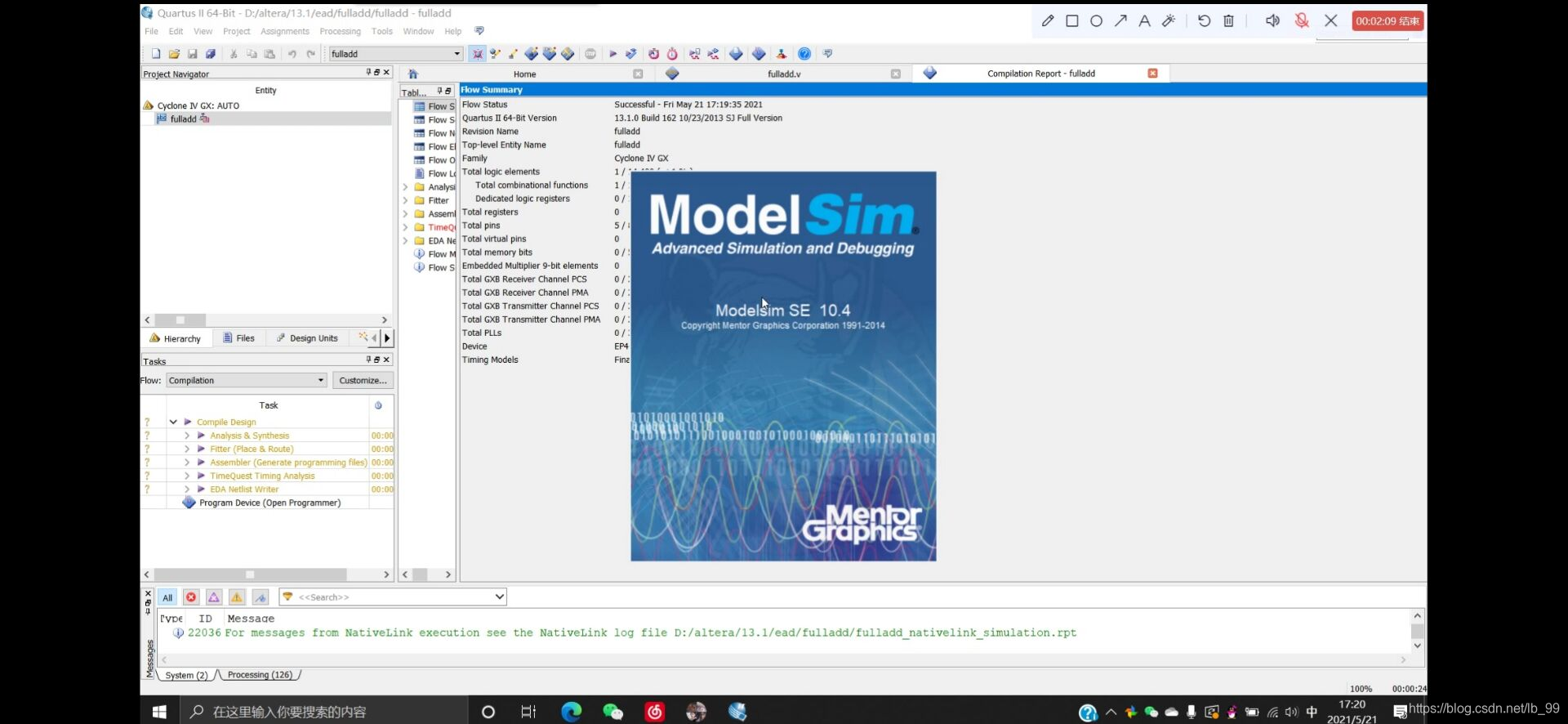
Task: Switch to the Home tab
Action: coord(524,74)
